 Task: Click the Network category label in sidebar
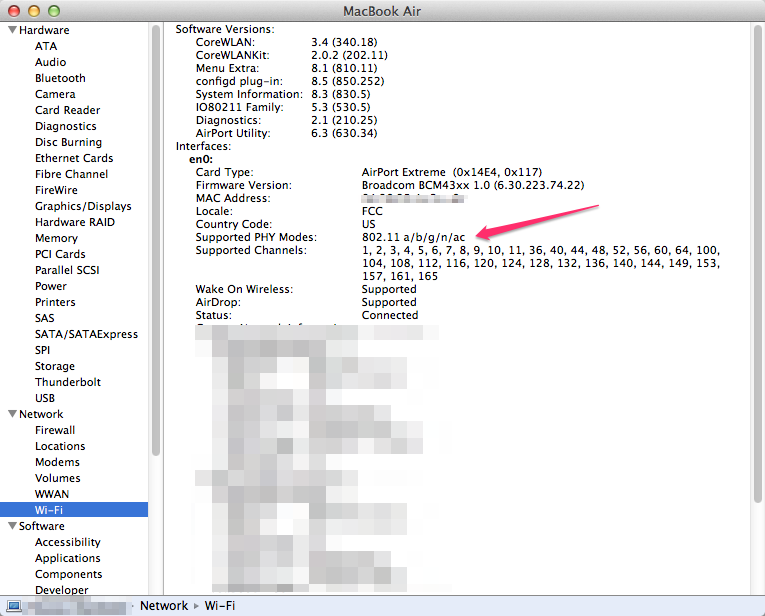pyautogui.click(x=41, y=414)
